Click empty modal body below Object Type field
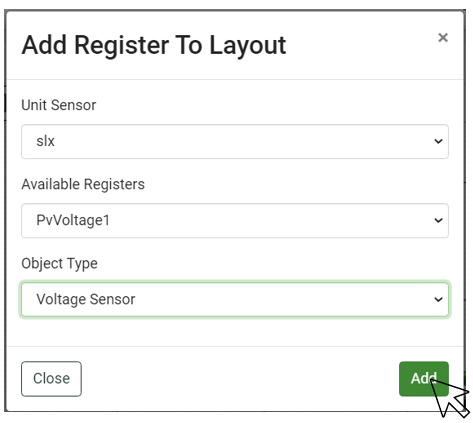This screenshot has height=423, width=473. tap(235, 332)
